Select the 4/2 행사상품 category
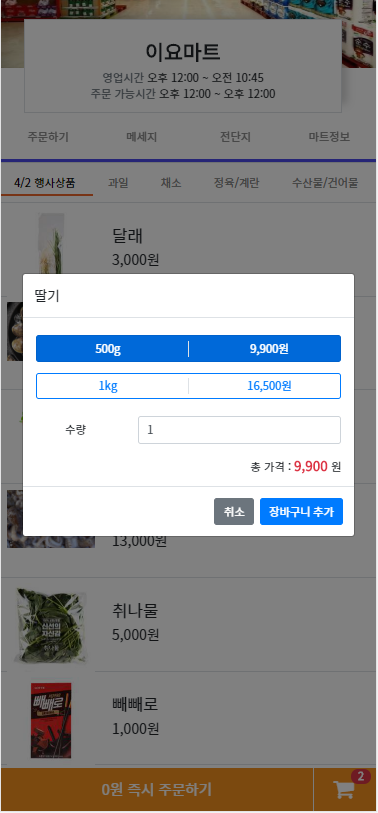Image resolution: width=378 pixels, height=813 pixels. 45,183
